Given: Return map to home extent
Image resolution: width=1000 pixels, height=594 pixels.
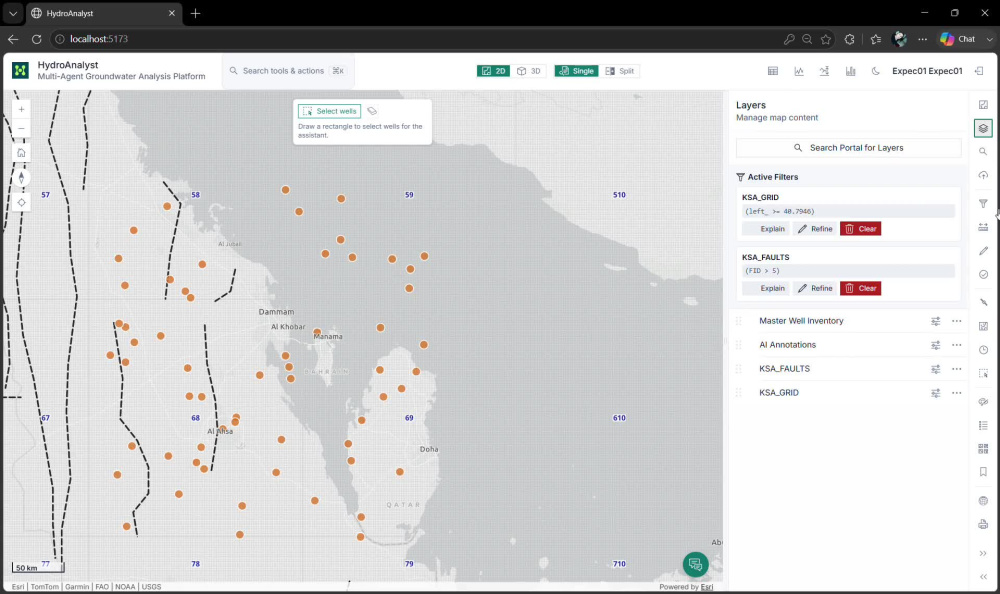Looking at the screenshot, I should tap(21, 152).
